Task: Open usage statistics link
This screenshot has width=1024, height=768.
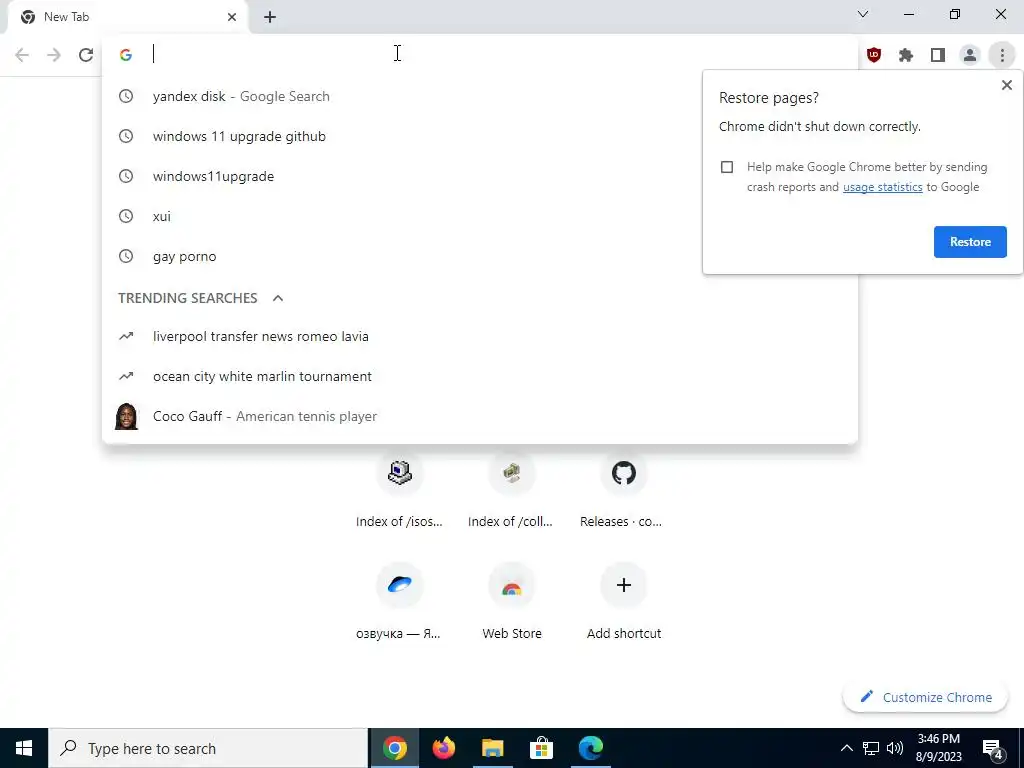Action: click(882, 187)
